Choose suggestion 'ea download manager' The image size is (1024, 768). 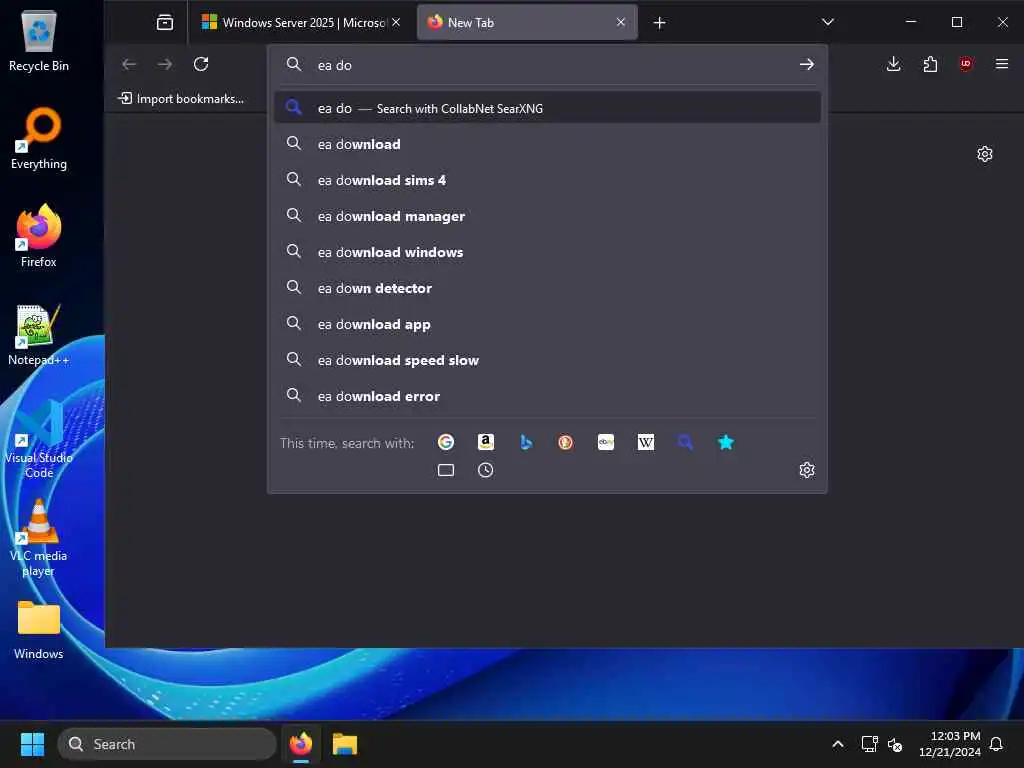click(x=547, y=216)
